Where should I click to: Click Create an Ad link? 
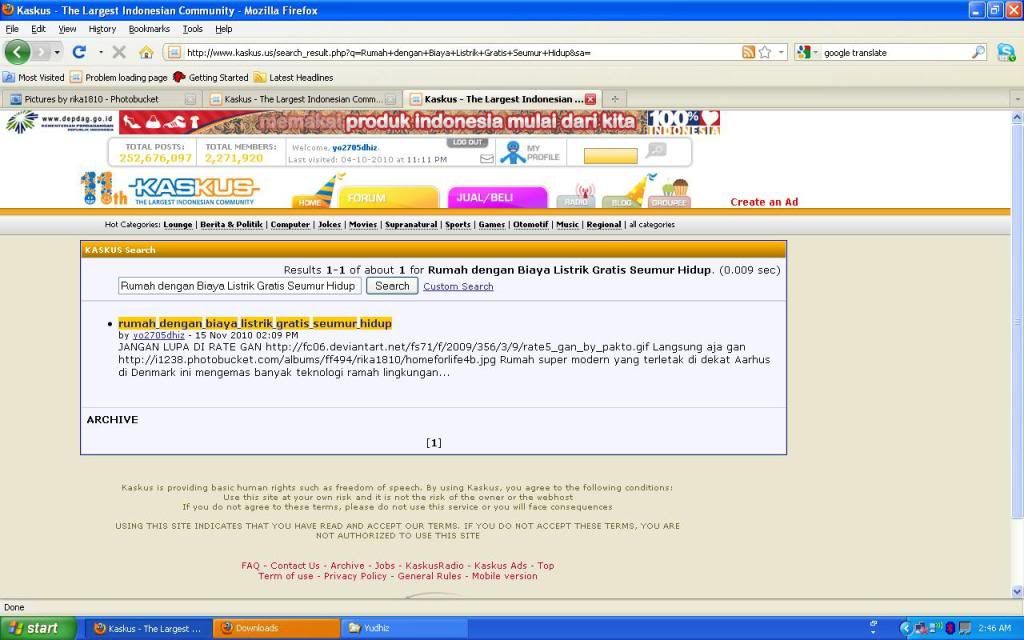[x=764, y=202]
